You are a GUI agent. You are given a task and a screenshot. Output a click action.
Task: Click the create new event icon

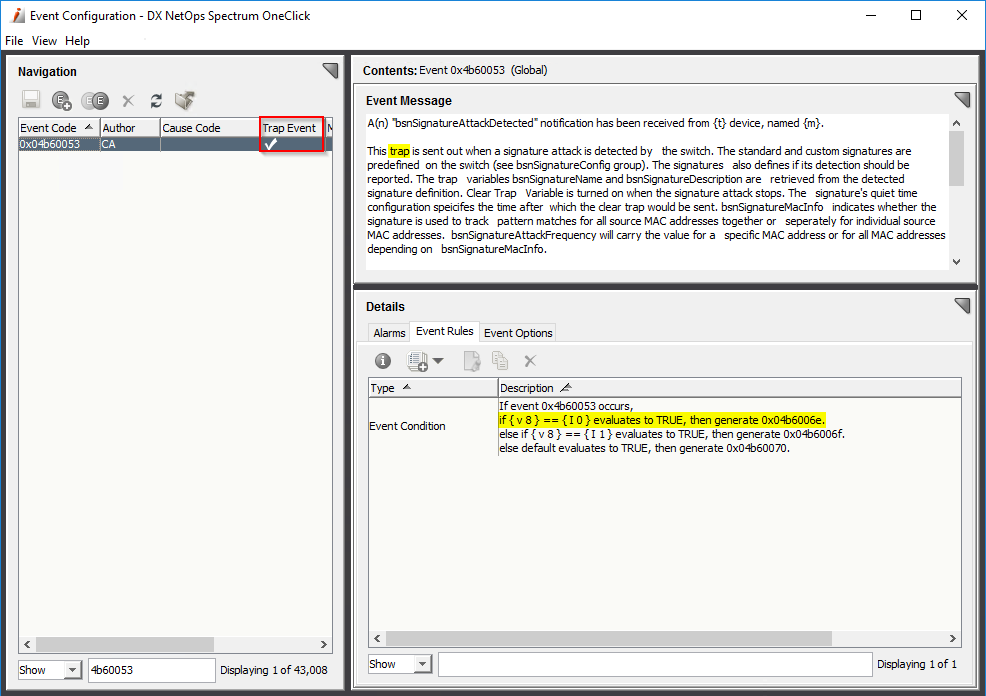[62, 101]
